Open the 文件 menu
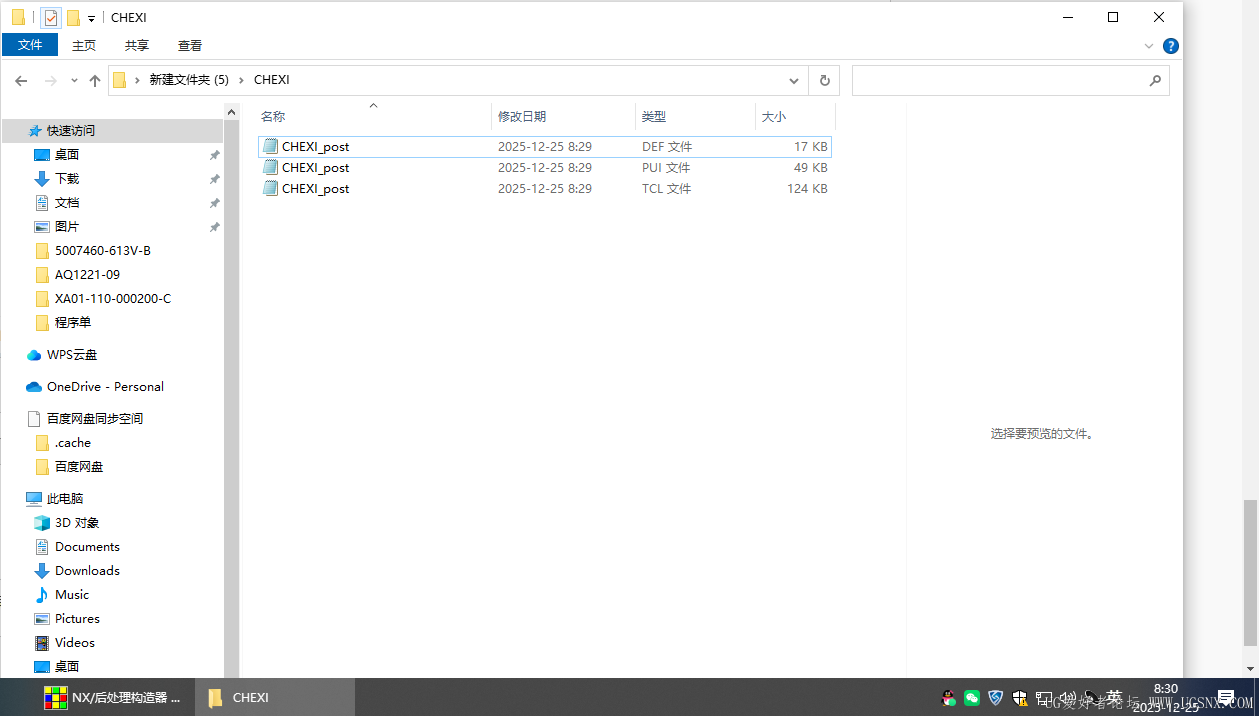The height and width of the screenshot is (716, 1259). point(30,45)
